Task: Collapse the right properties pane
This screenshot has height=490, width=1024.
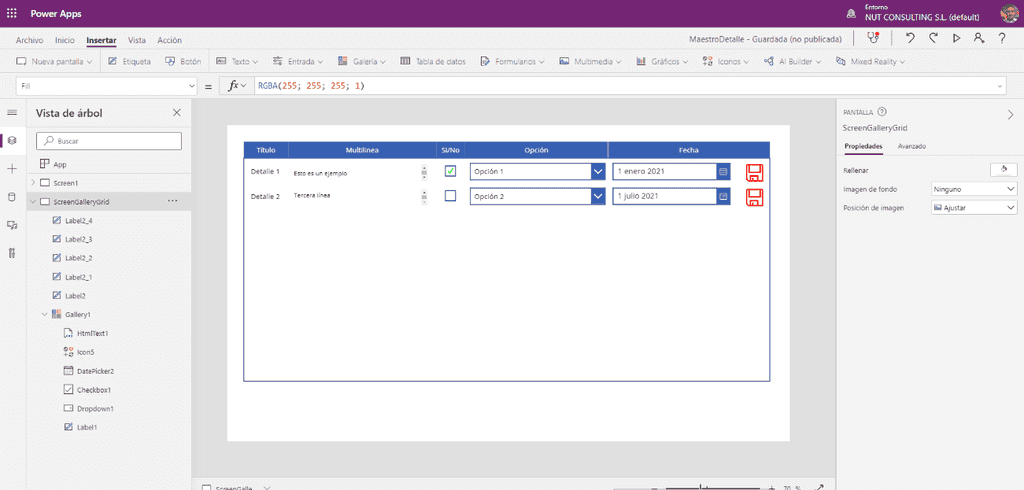Action: [1011, 114]
